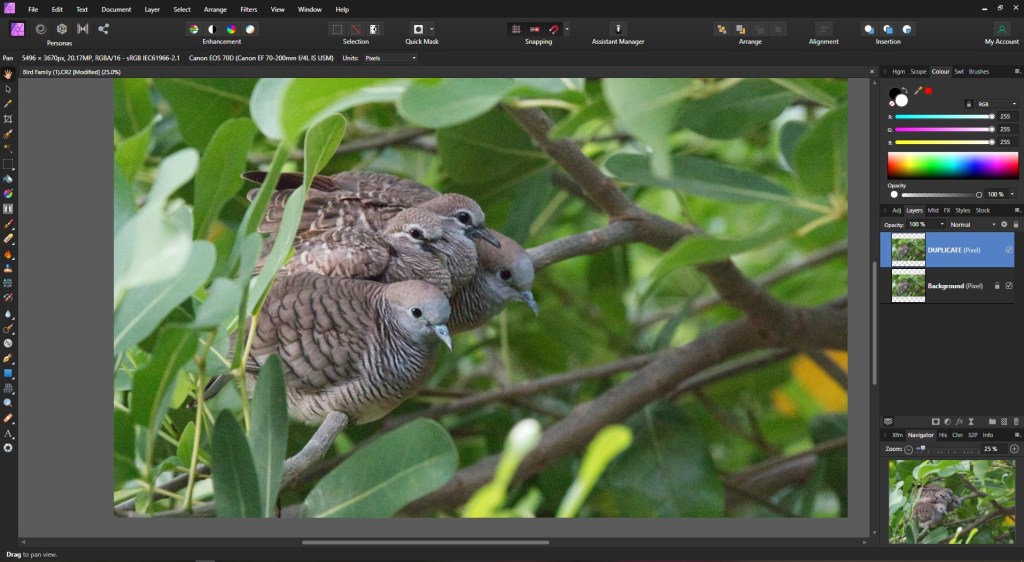Select the Text tool in left toolbar

point(8,433)
